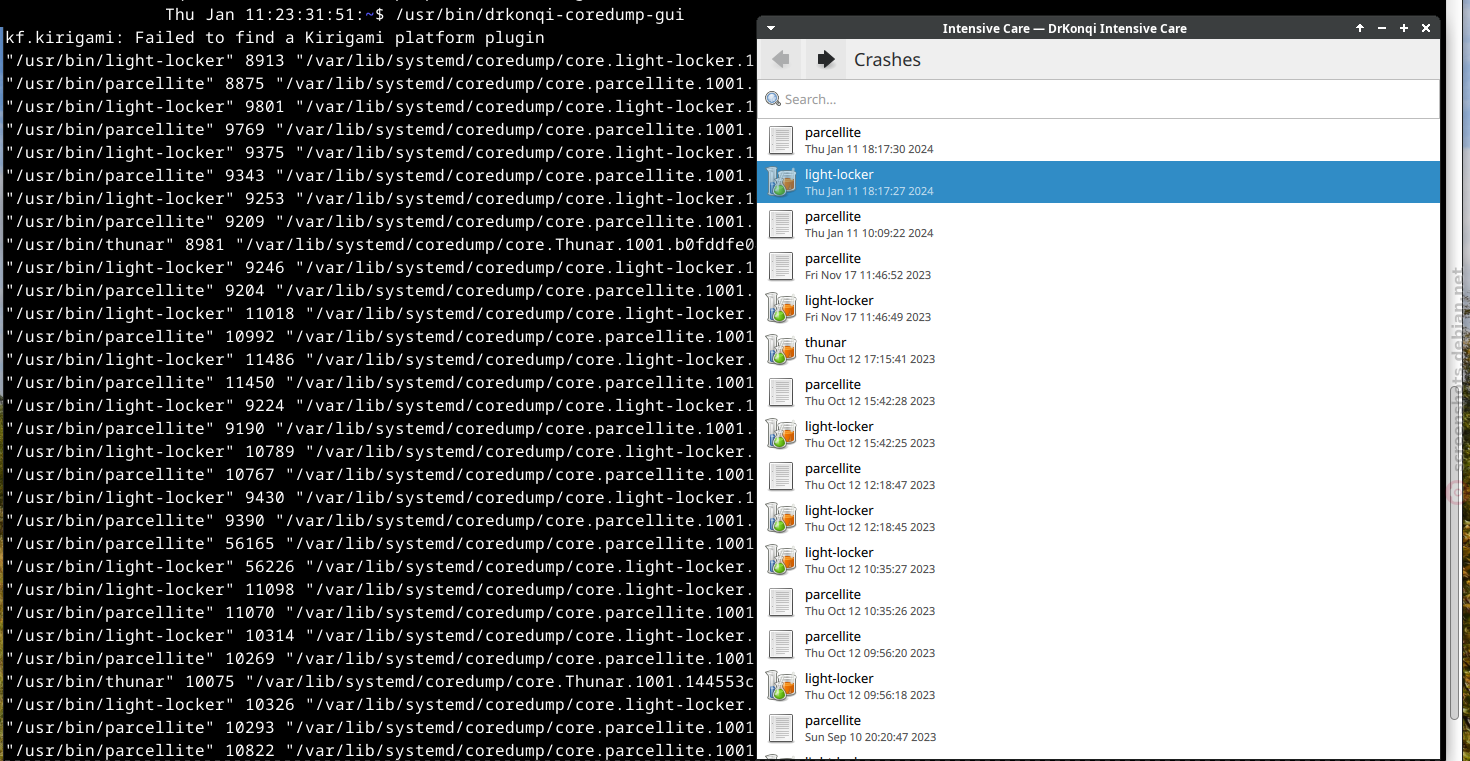
Task: Click terminal line for parcellite PID 11450
Action: point(380,383)
